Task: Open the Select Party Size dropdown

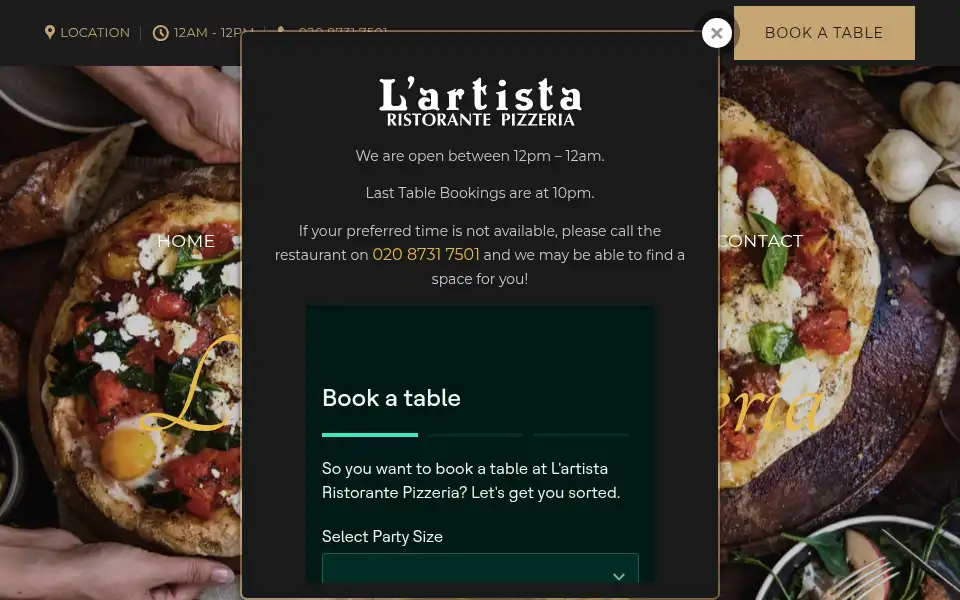Action: pyautogui.click(x=480, y=569)
